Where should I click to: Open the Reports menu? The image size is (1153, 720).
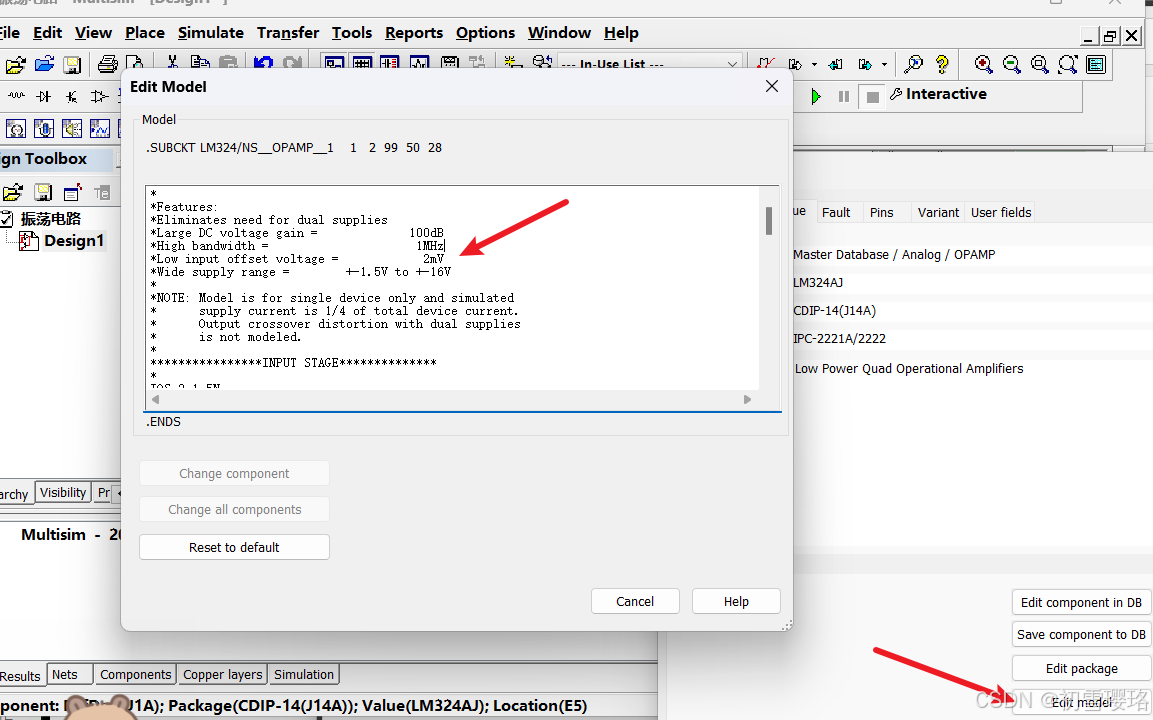414,33
